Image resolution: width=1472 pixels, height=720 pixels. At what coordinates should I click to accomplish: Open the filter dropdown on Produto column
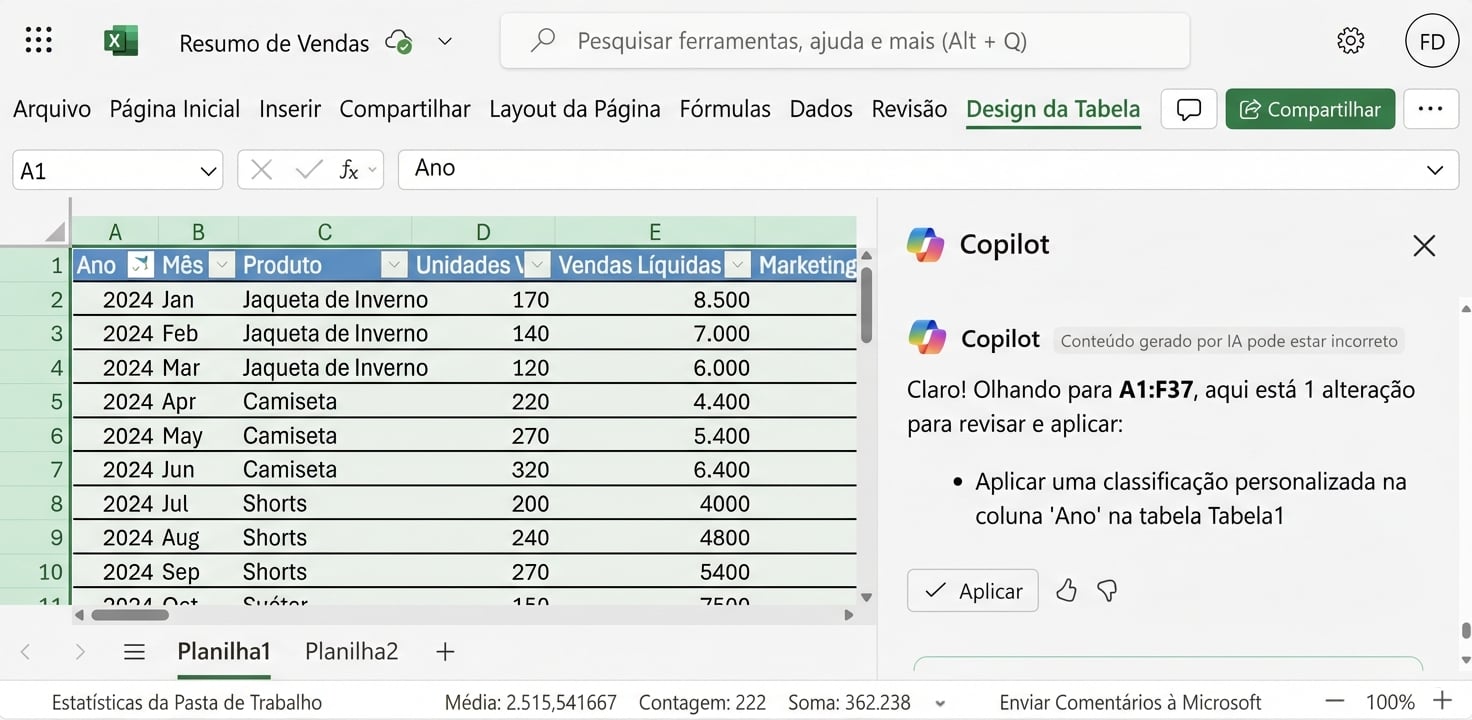[394, 264]
